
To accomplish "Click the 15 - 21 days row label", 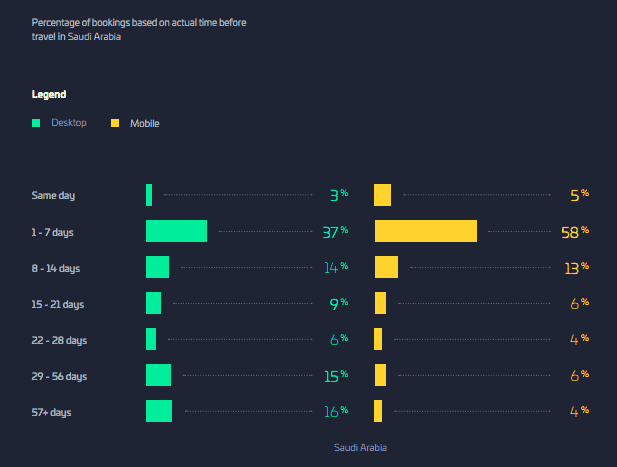I will click(x=58, y=305).
